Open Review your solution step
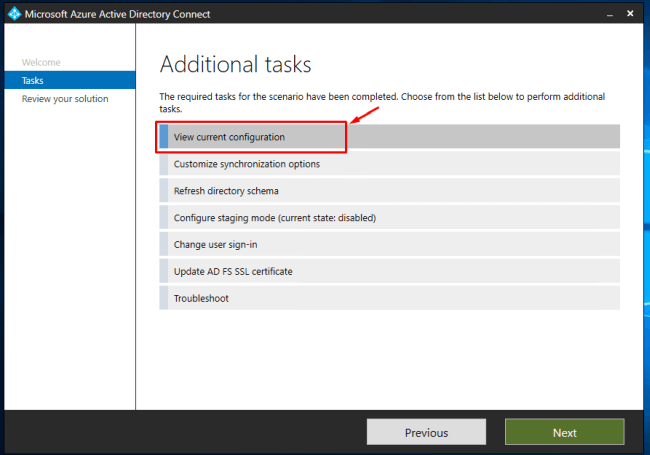Image resolution: width=650 pixels, height=455 pixels. [65, 99]
